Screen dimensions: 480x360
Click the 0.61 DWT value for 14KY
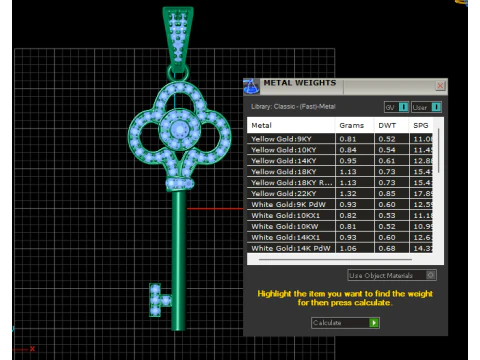(x=387, y=161)
